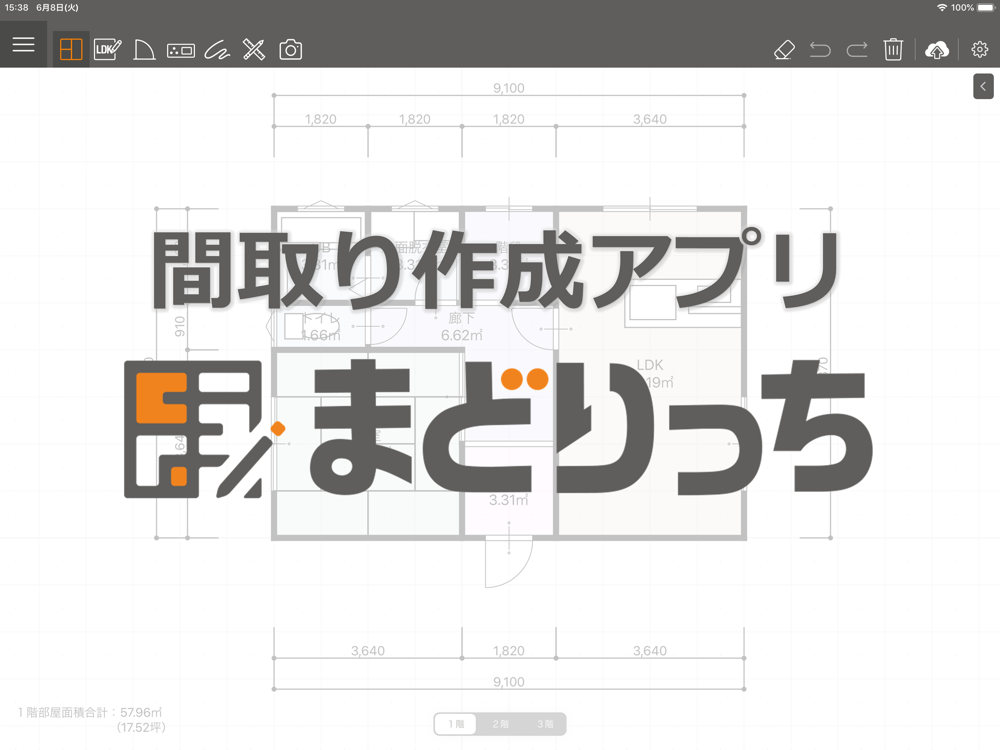The image size is (1000, 750).
Task: Open the settings gear
Action: coord(980,49)
